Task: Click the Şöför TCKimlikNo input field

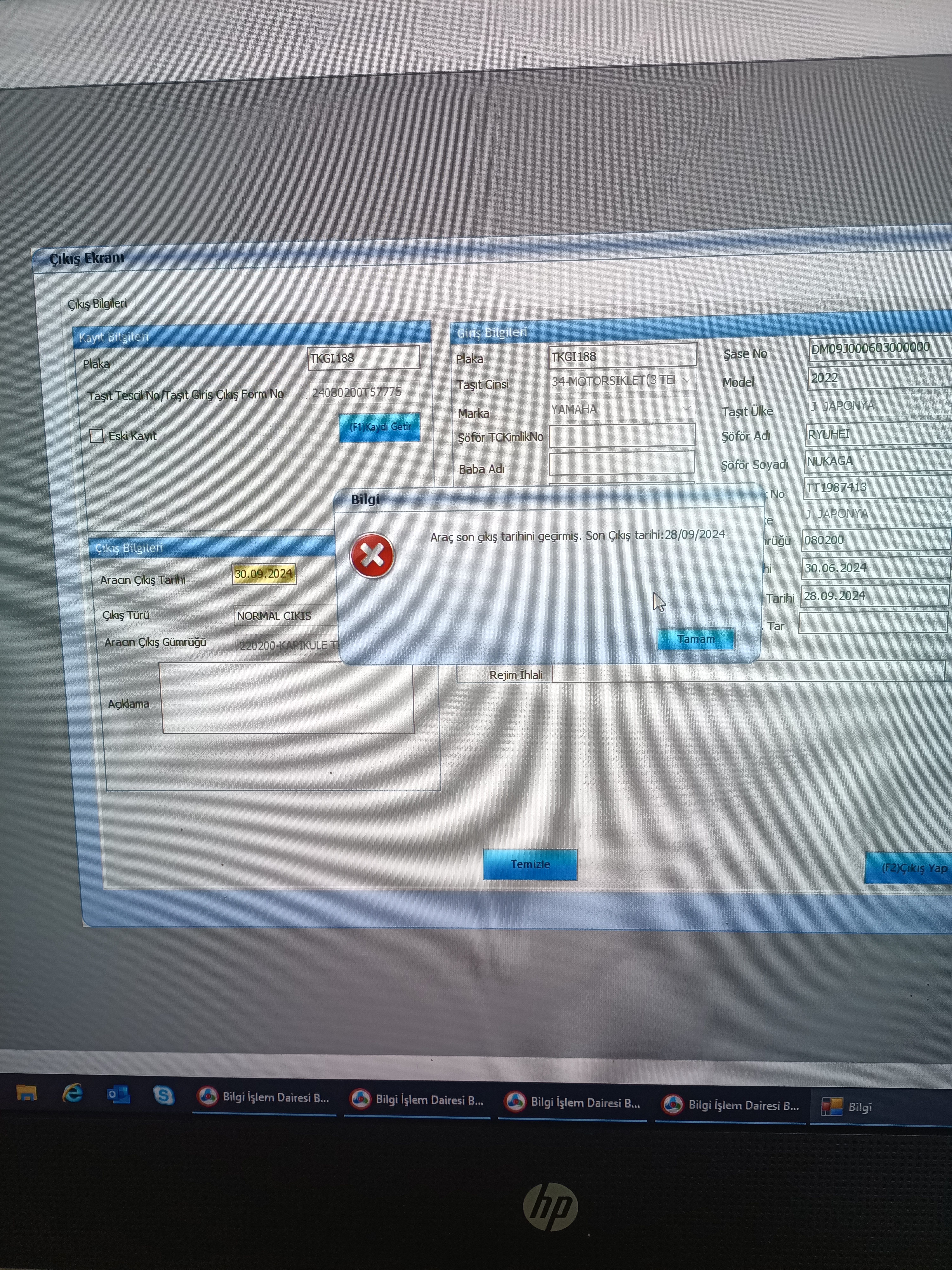Action: pyautogui.click(x=622, y=436)
